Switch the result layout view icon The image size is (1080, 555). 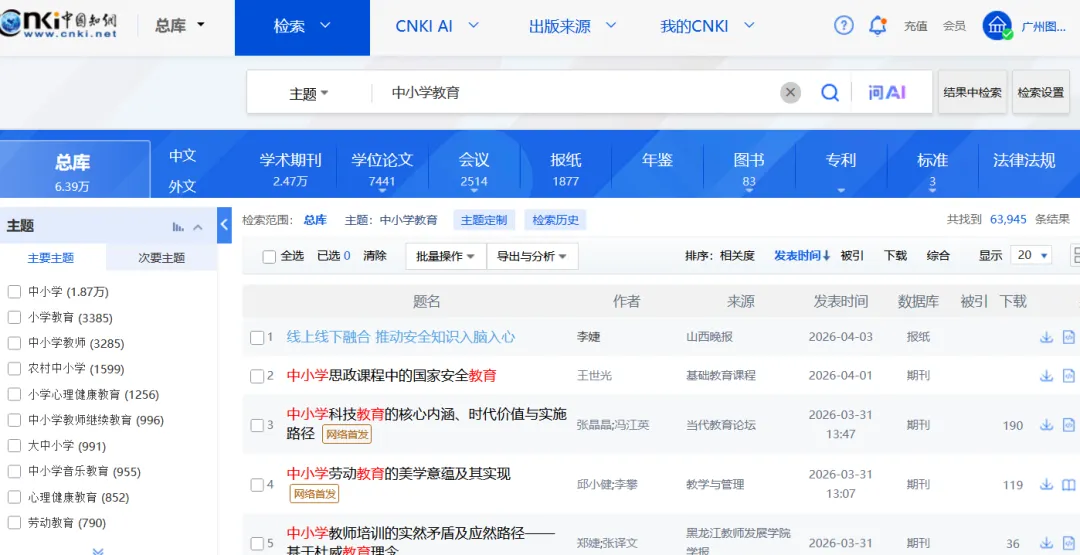pyautogui.click(x=1075, y=255)
